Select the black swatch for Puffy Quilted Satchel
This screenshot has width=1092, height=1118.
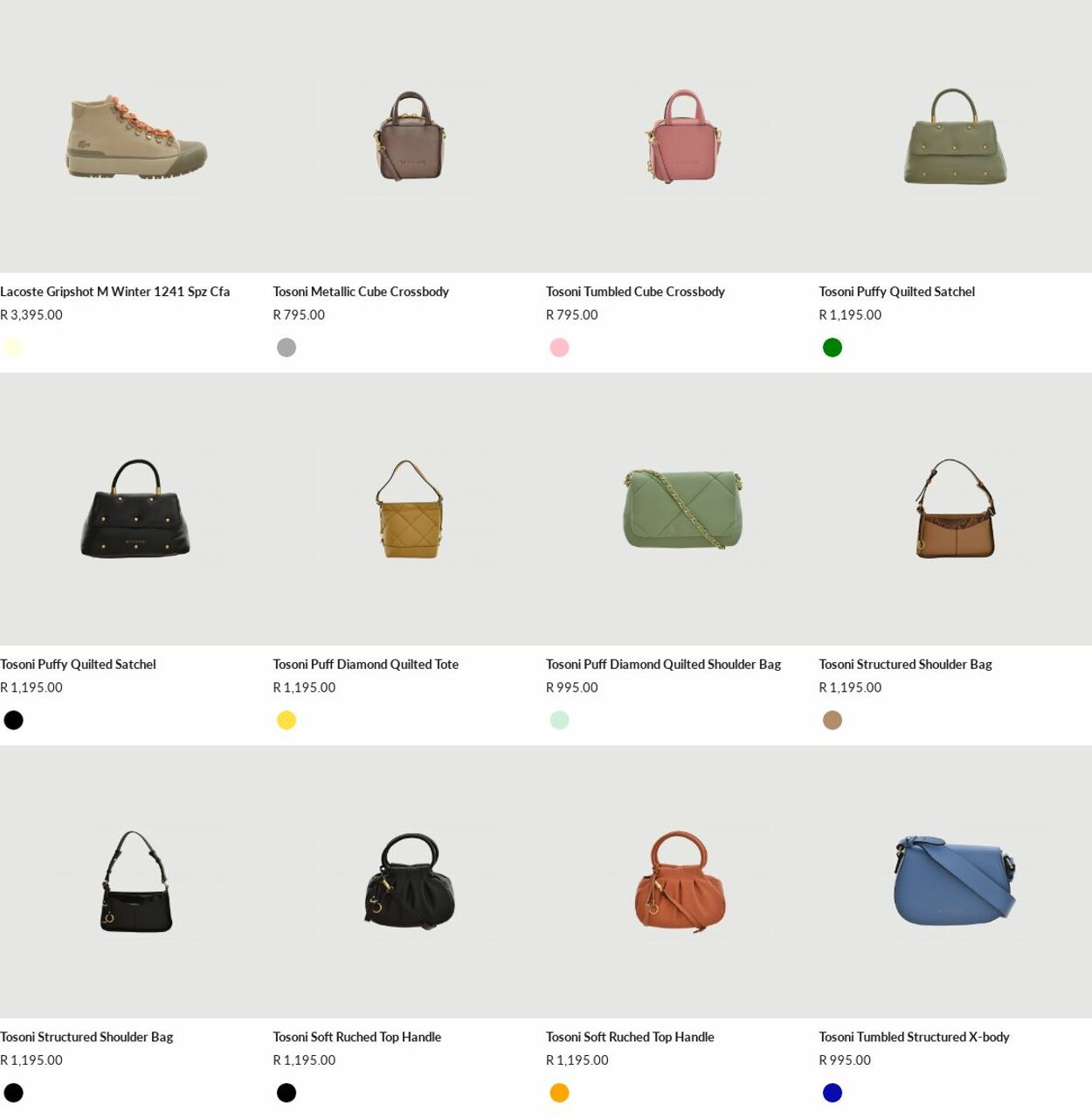[x=13, y=721]
